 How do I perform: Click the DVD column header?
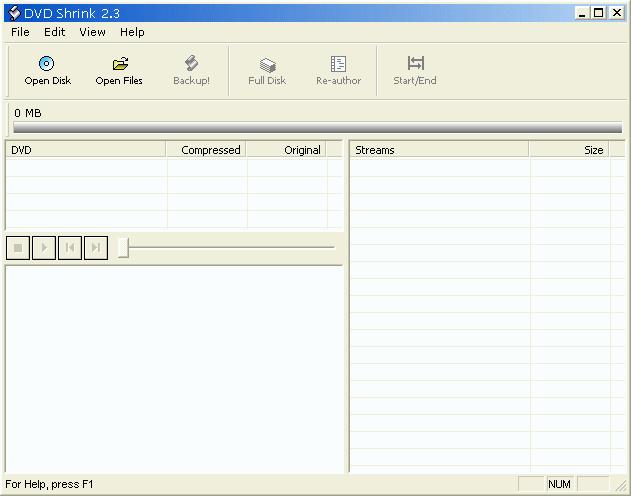[86, 150]
